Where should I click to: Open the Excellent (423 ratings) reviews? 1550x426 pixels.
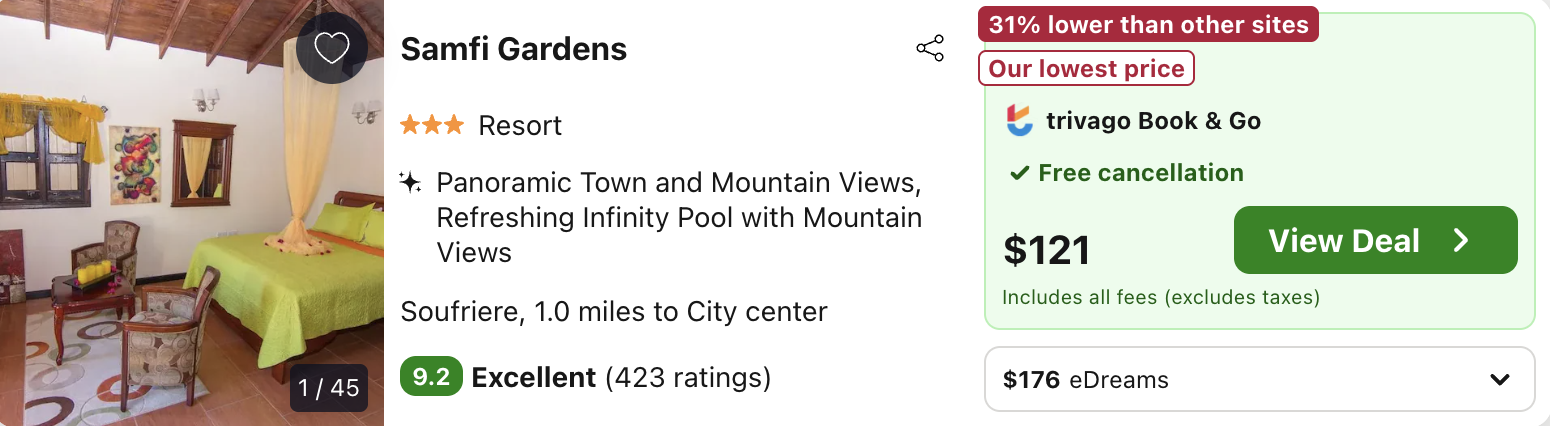point(621,377)
